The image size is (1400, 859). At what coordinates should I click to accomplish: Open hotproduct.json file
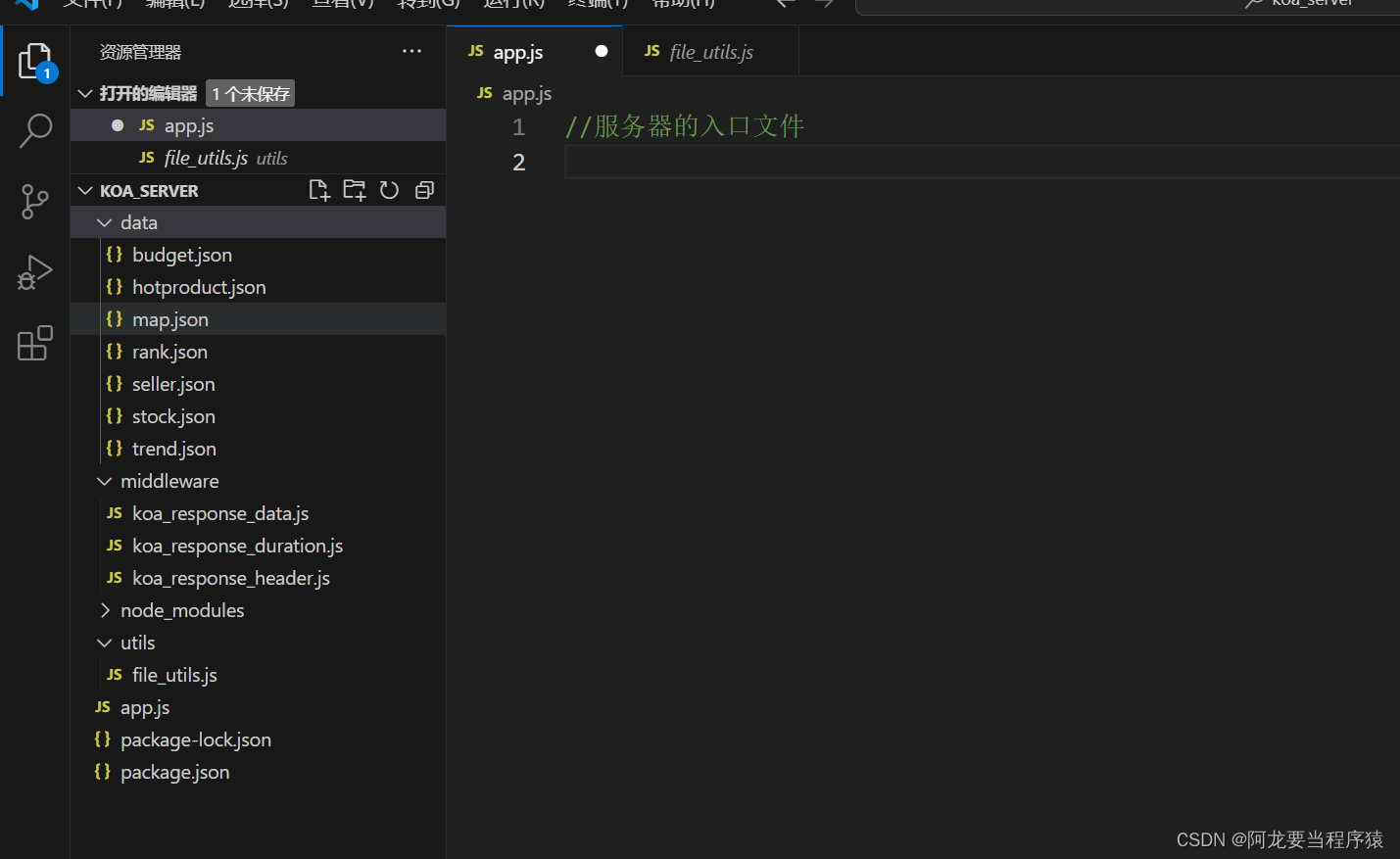(x=259, y=287)
